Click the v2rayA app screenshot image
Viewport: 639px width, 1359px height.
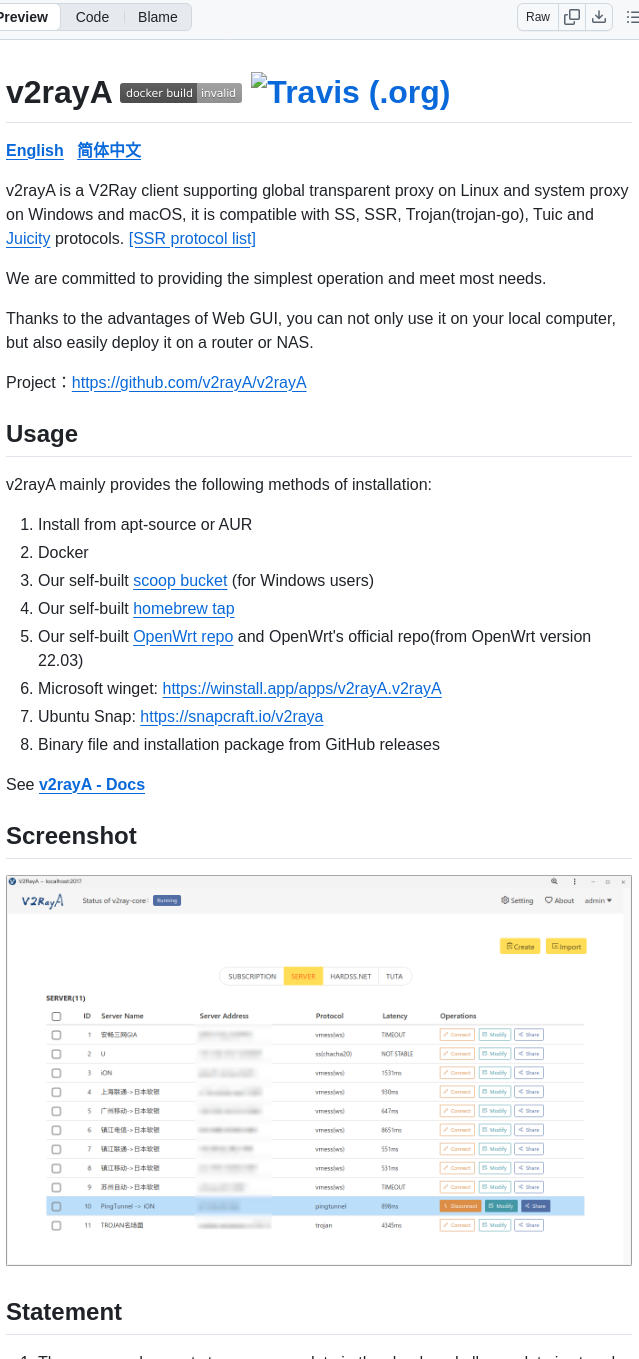319,1070
